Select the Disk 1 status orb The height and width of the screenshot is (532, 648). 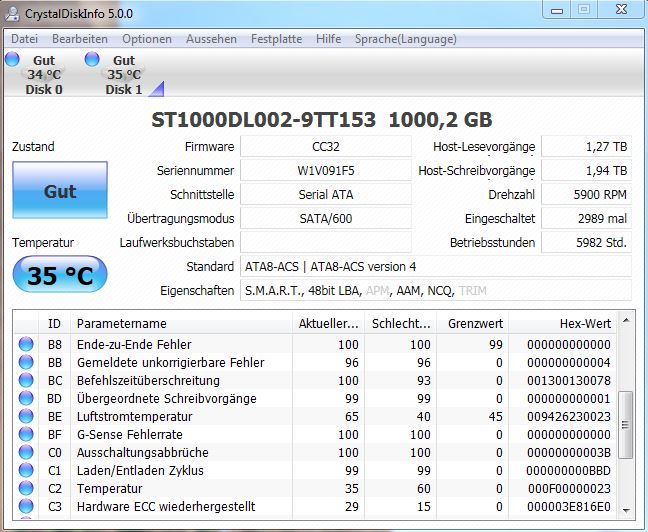(x=92, y=59)
